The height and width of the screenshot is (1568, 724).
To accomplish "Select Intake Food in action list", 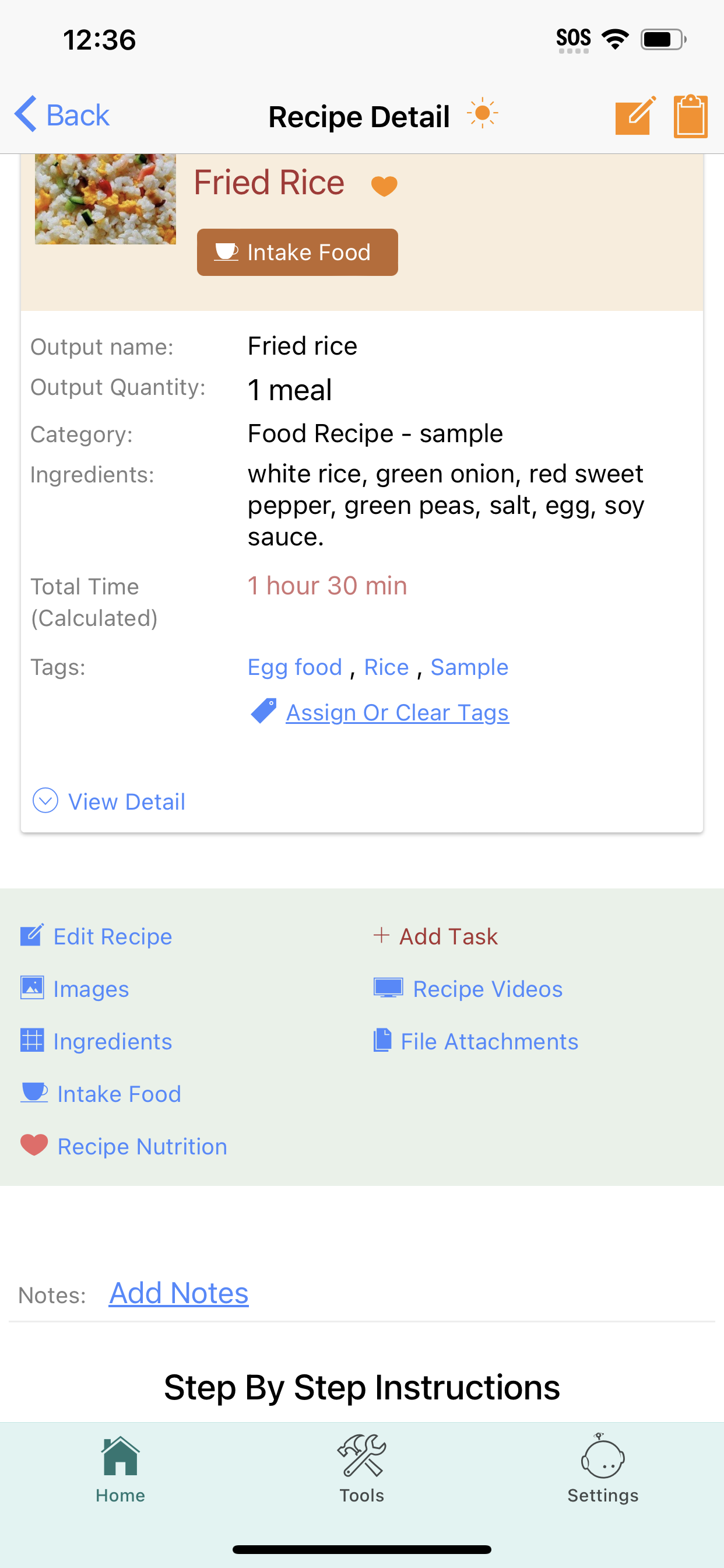I will pos(101,1093).
